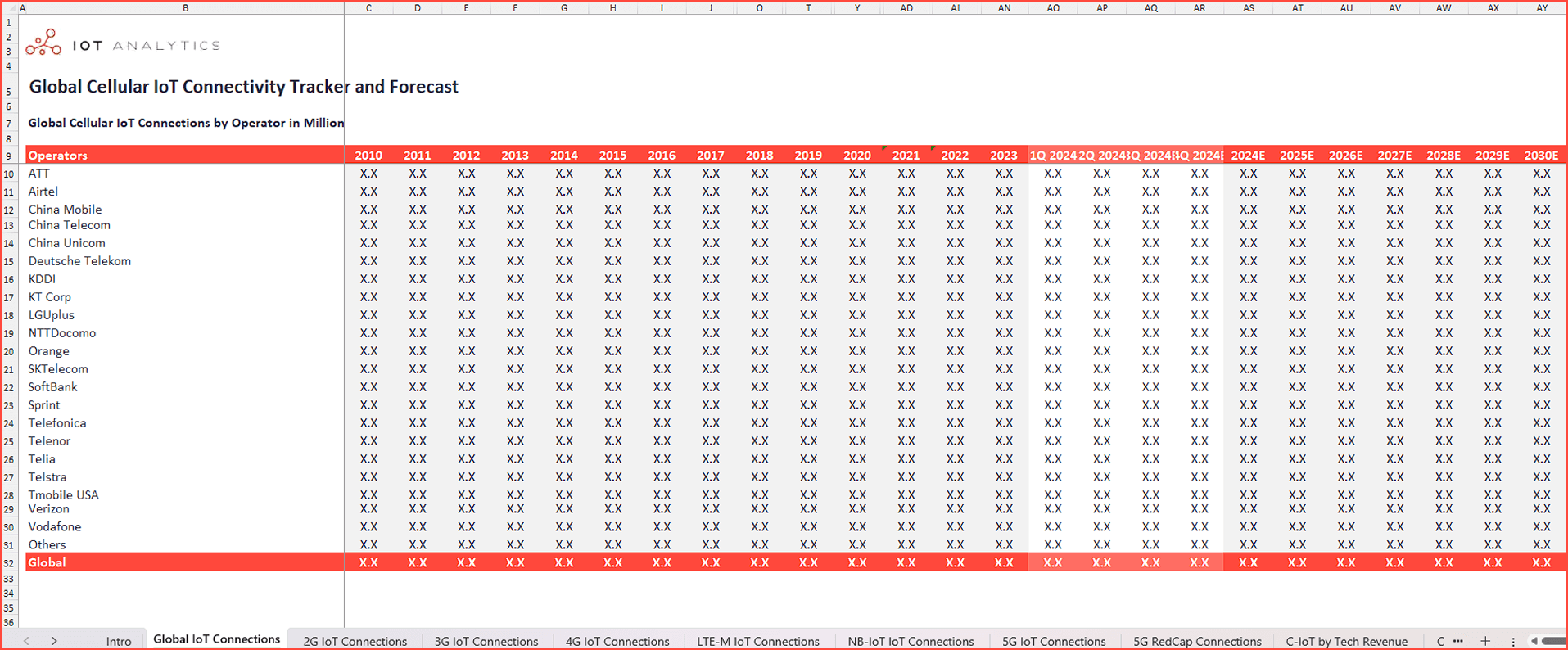This screenshot has width=1568, height=650.
Task: Switch to the 5G RedCap Connections tab
Action: 1198,641
